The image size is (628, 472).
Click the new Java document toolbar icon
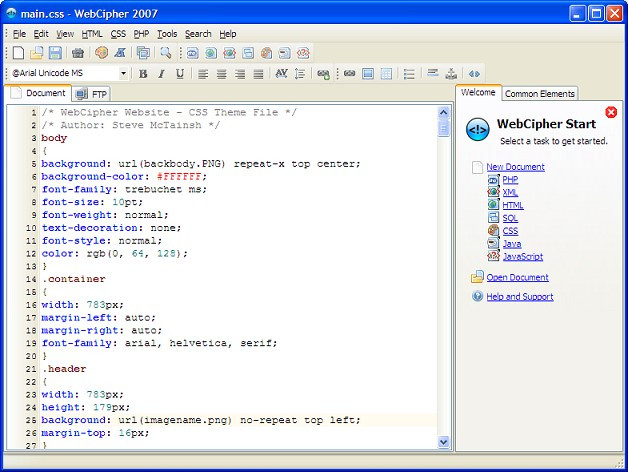[x=285, y=53]
